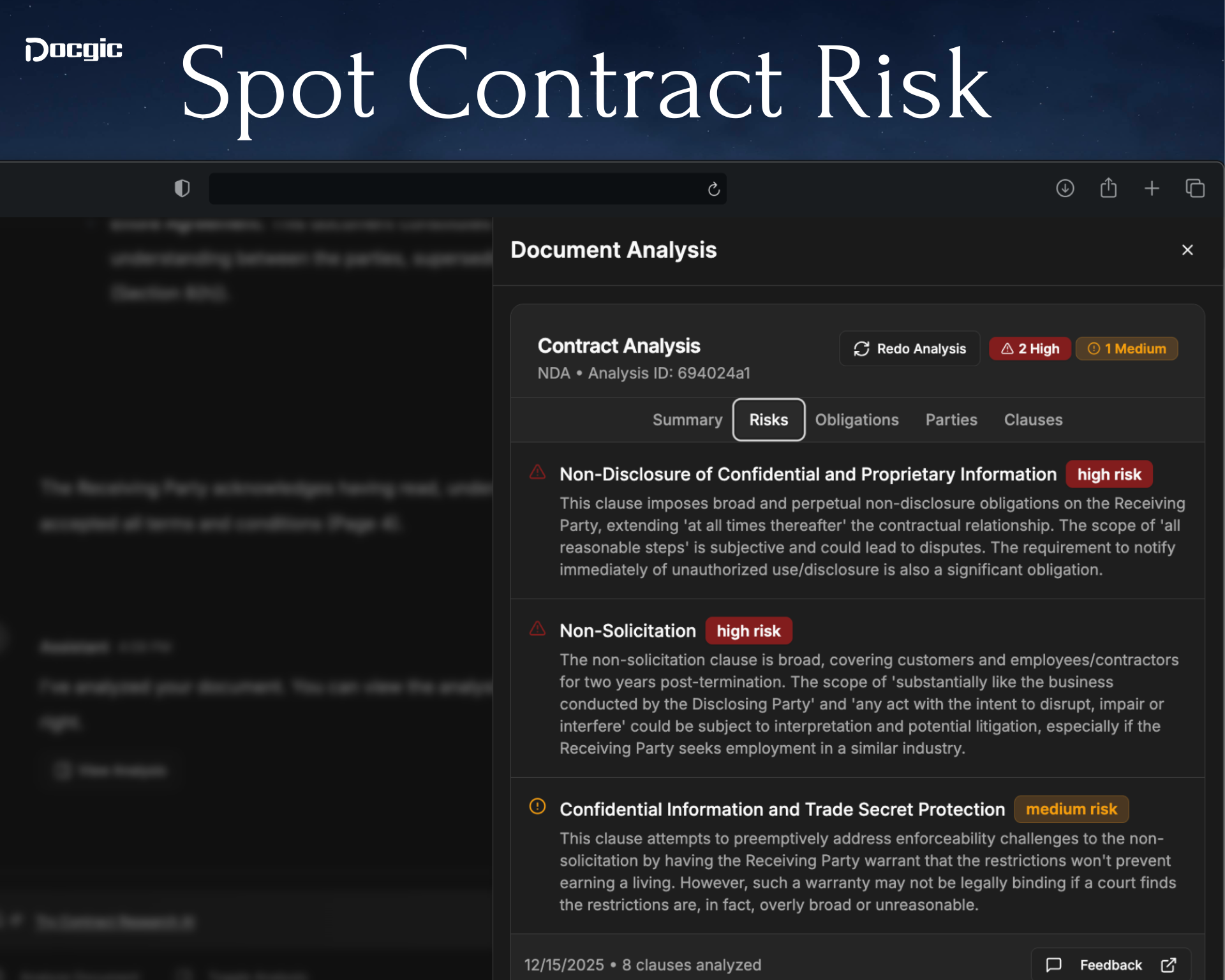
Task: Click the warning triangle beside Non-Solicitation
Action: pos(538,629)
